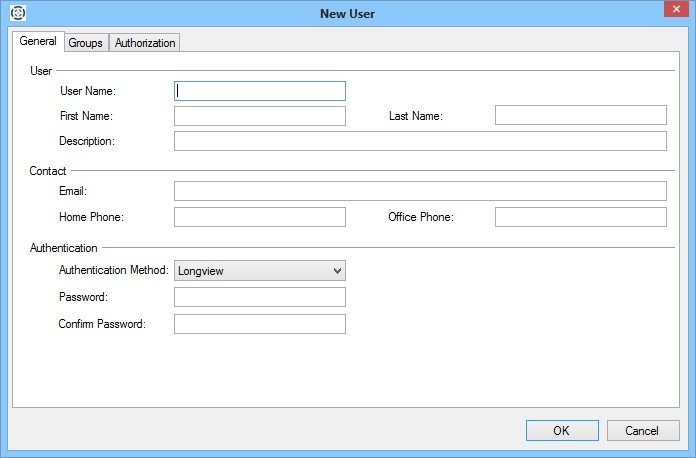Image resolution: width=696 pixels, height=458 pixels.
Task: Focus the User Name text field
Action: (x=260, y=91)
